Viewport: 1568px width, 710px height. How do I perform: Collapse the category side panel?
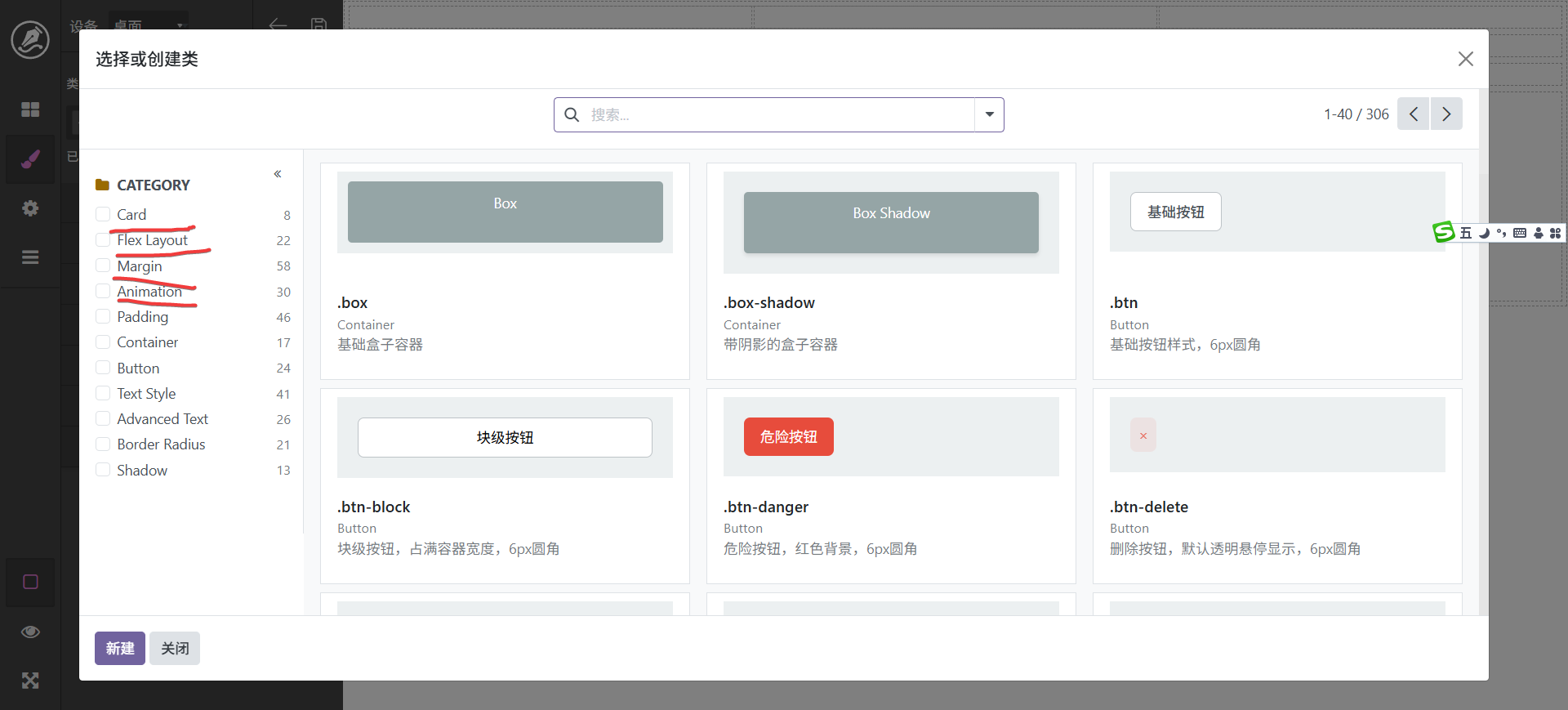pos(278,174)
